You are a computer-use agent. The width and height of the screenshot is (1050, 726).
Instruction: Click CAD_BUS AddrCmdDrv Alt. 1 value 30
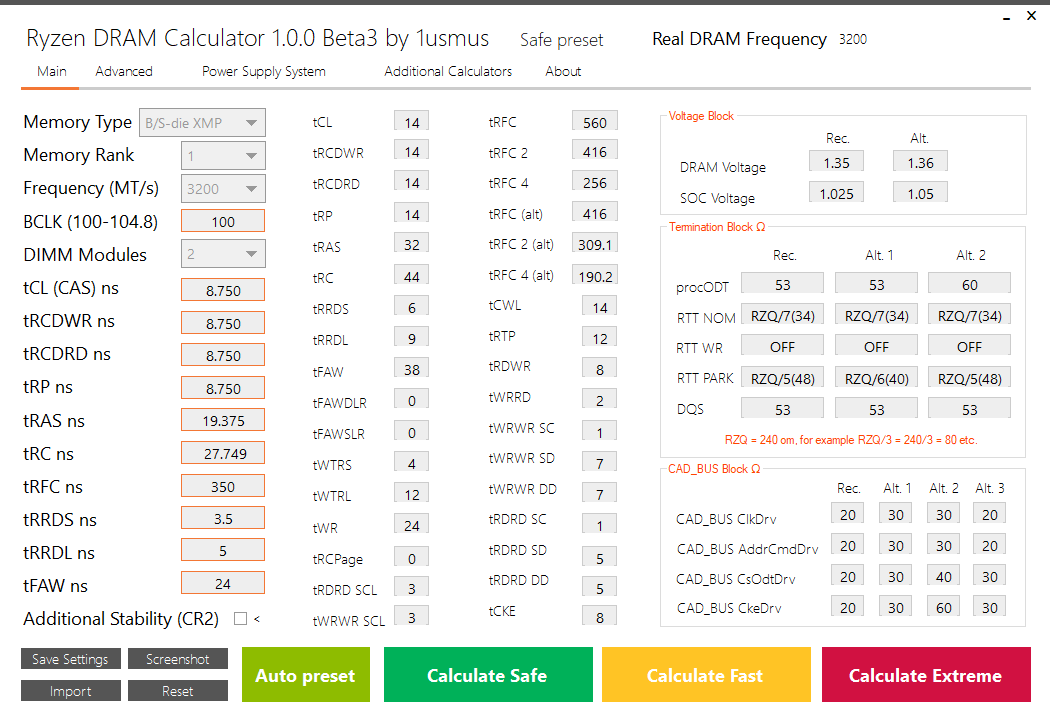click(895, 545)
